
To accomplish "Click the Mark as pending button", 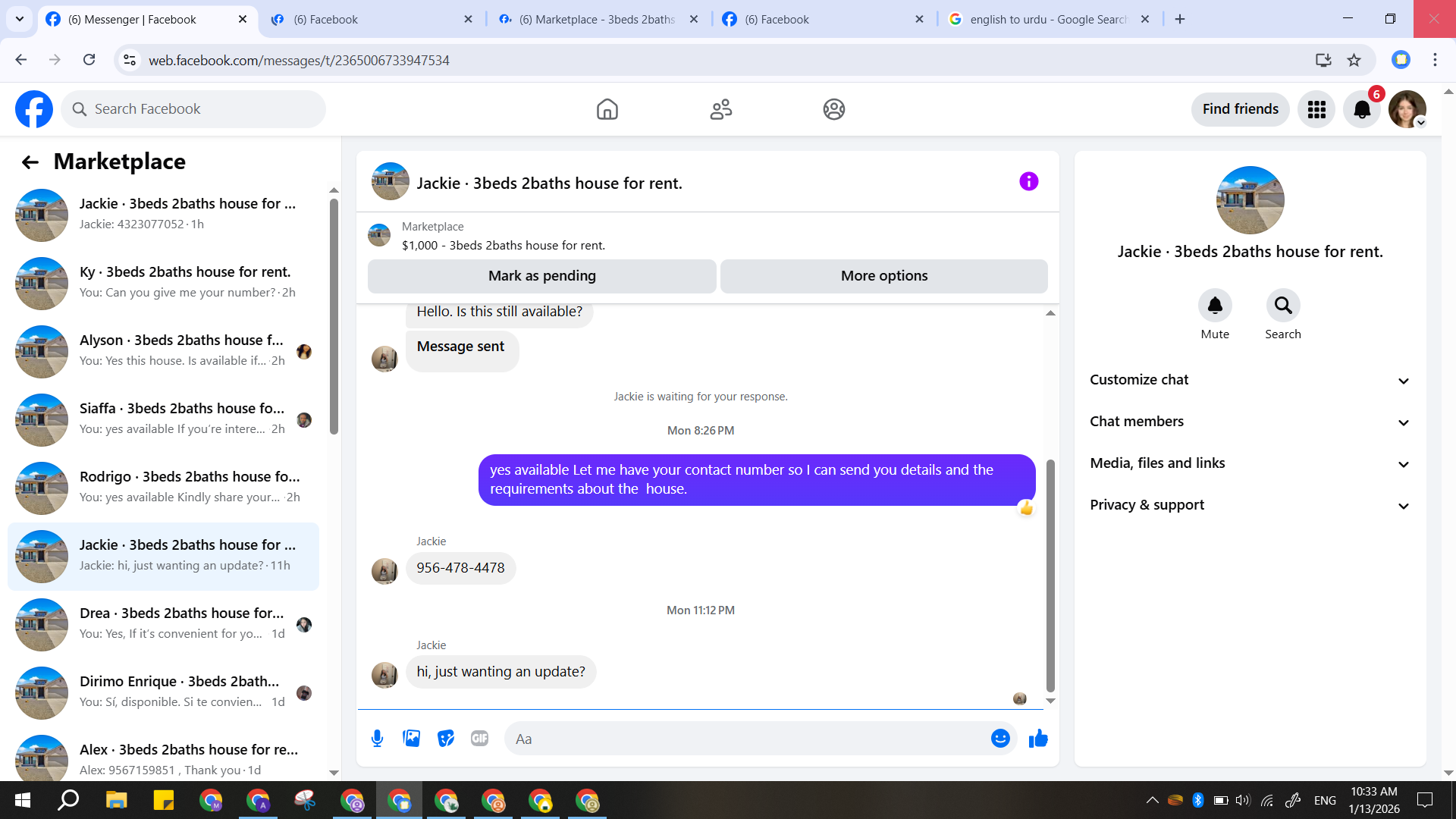I will [541, 276].
